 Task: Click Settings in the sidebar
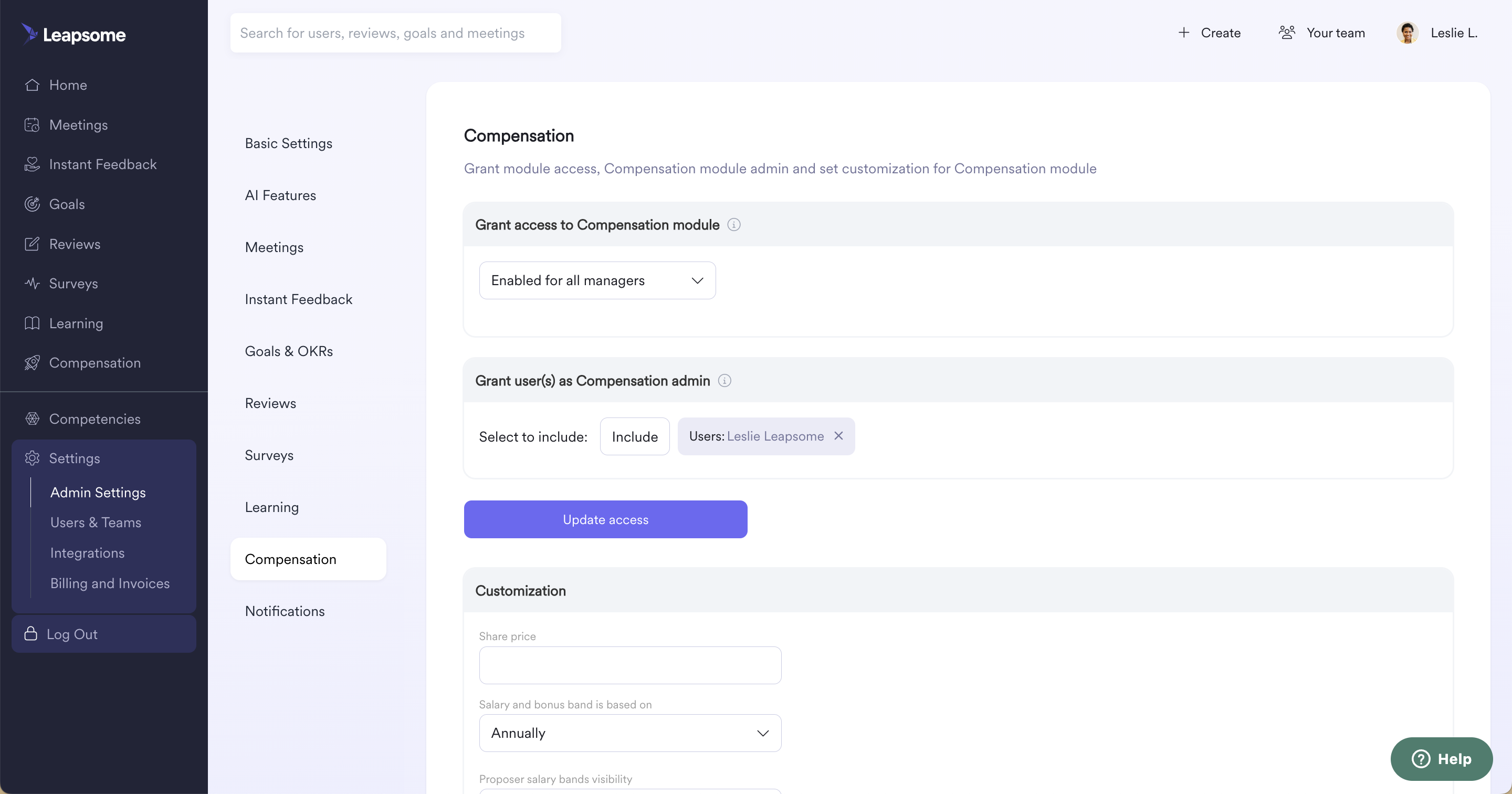pos(75,458)
